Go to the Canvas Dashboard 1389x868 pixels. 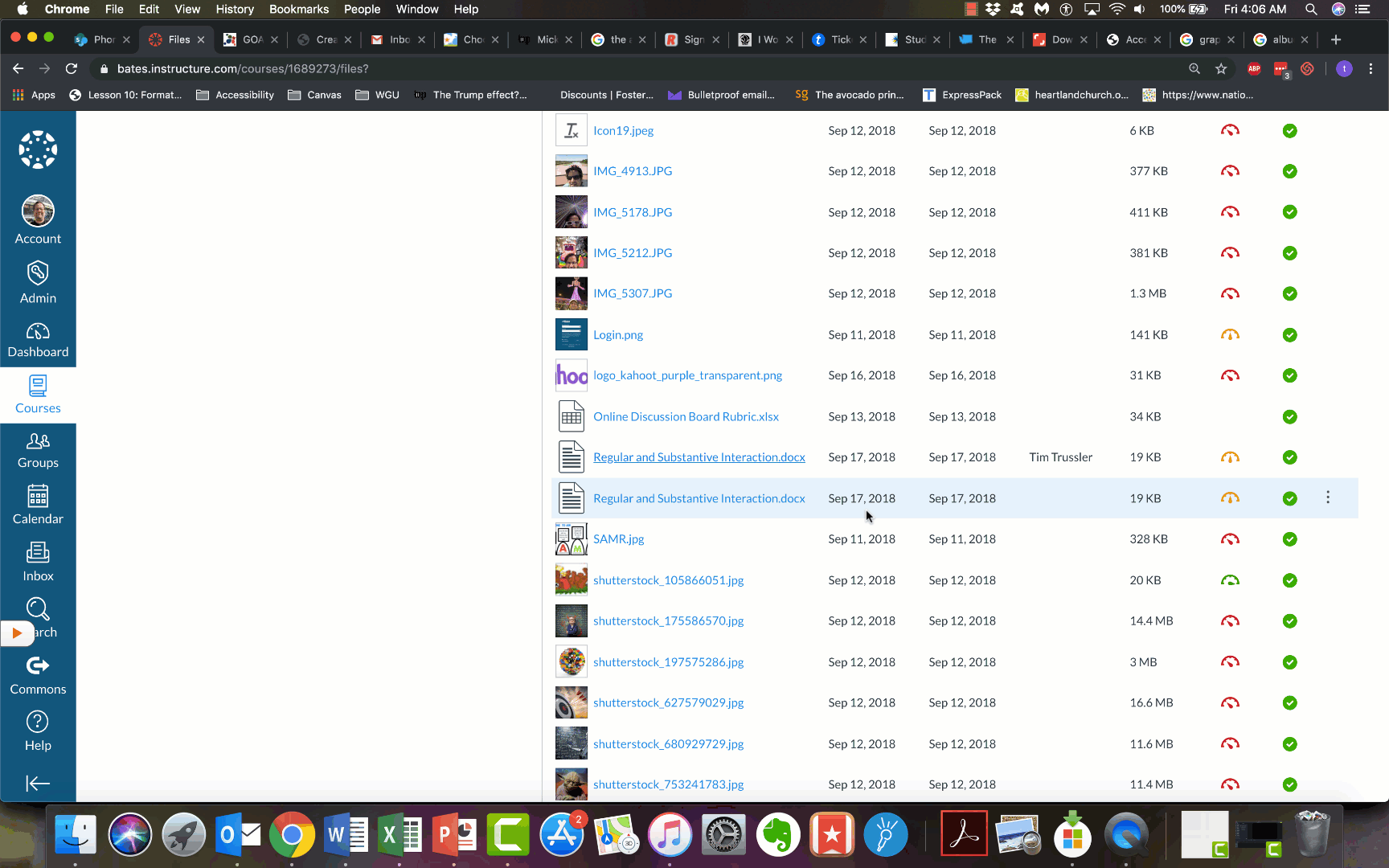[38, 340]
